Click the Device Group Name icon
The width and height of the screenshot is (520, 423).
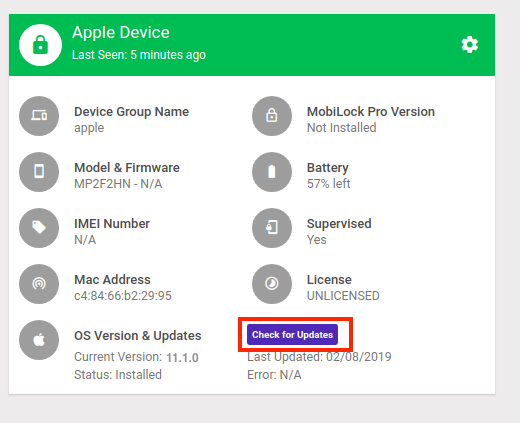[x=39, y=116]
